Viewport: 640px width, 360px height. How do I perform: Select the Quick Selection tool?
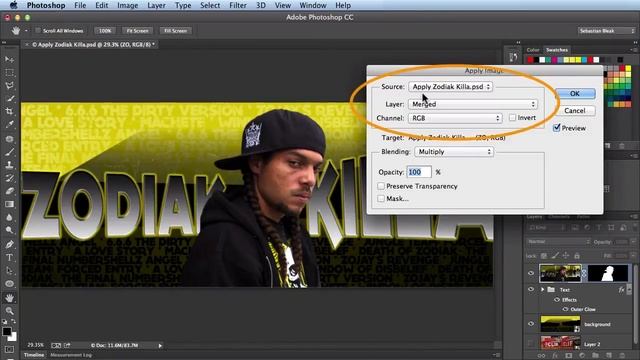coord(9,99)
